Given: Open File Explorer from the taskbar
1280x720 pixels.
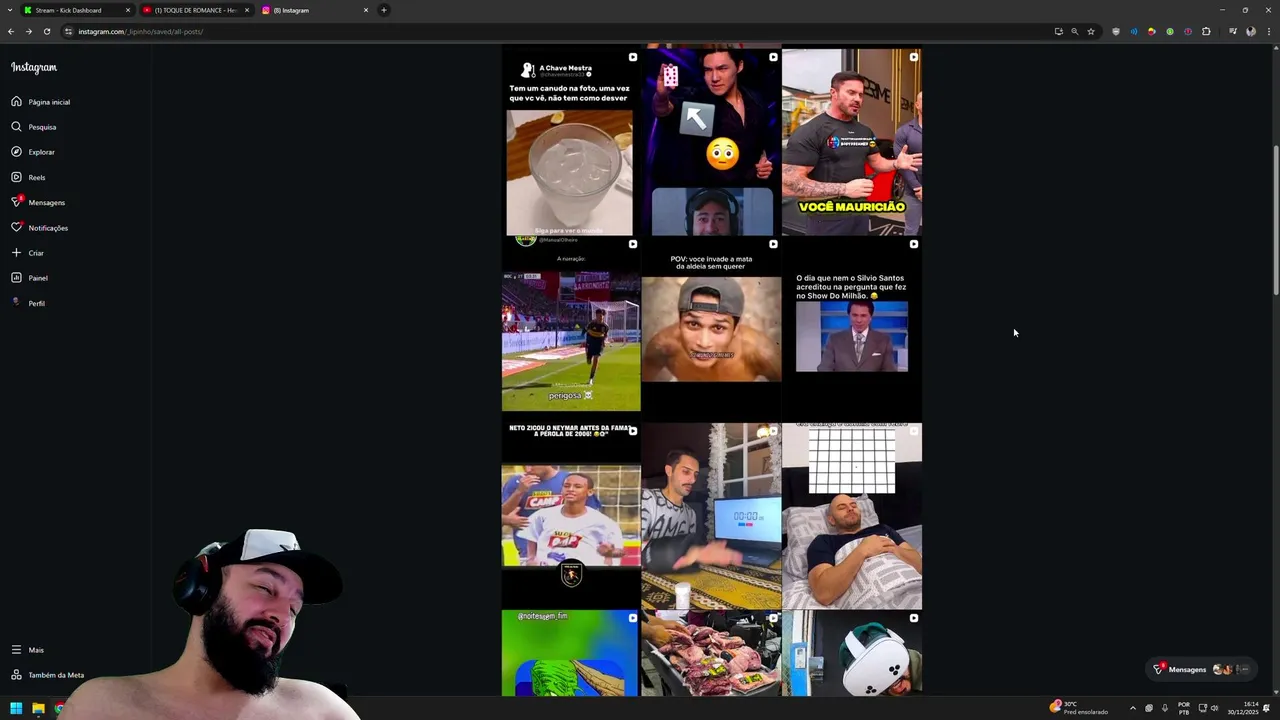Looking at the screenshot, I should click(38, 708).
